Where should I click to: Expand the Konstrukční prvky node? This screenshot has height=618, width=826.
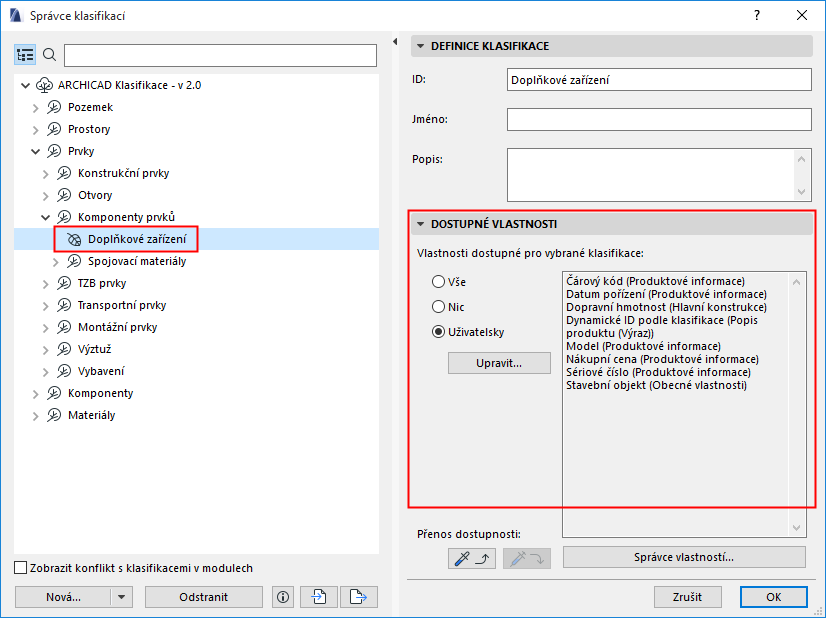45,174
